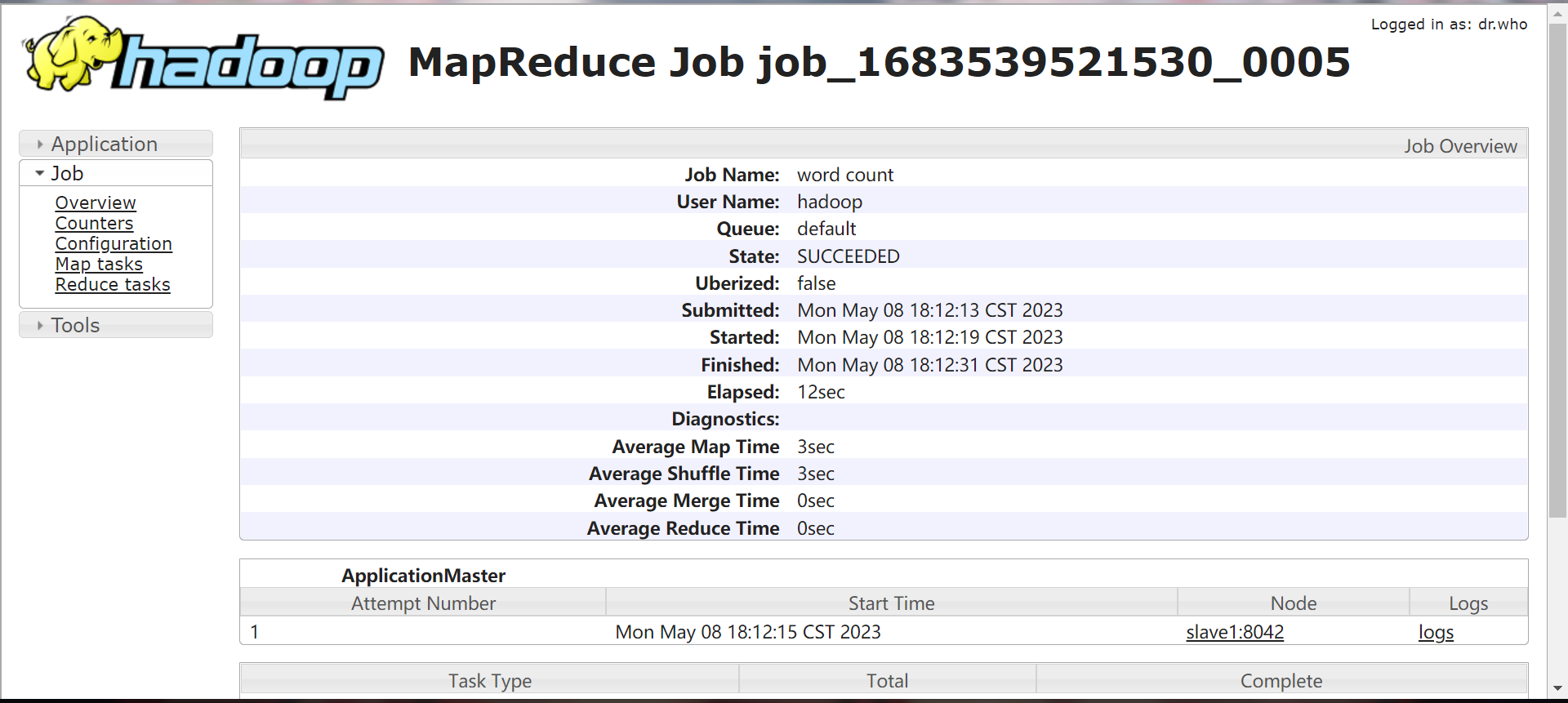Click the Node column header
Image resolution: width=1568 pixels, height=703 pixels.
(1294, 603)
